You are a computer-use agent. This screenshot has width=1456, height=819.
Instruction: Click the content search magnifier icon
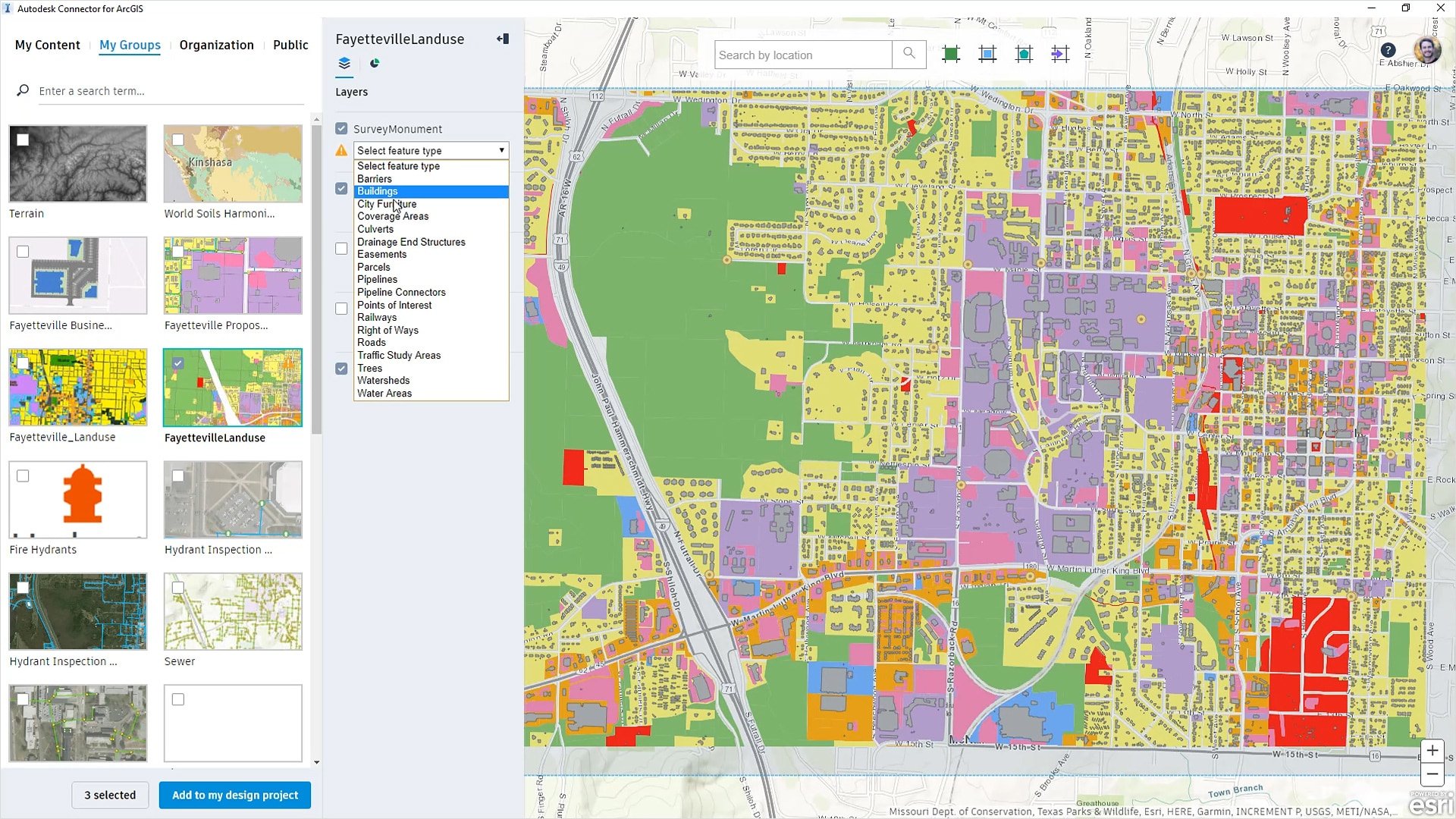[x=23, y=90]
